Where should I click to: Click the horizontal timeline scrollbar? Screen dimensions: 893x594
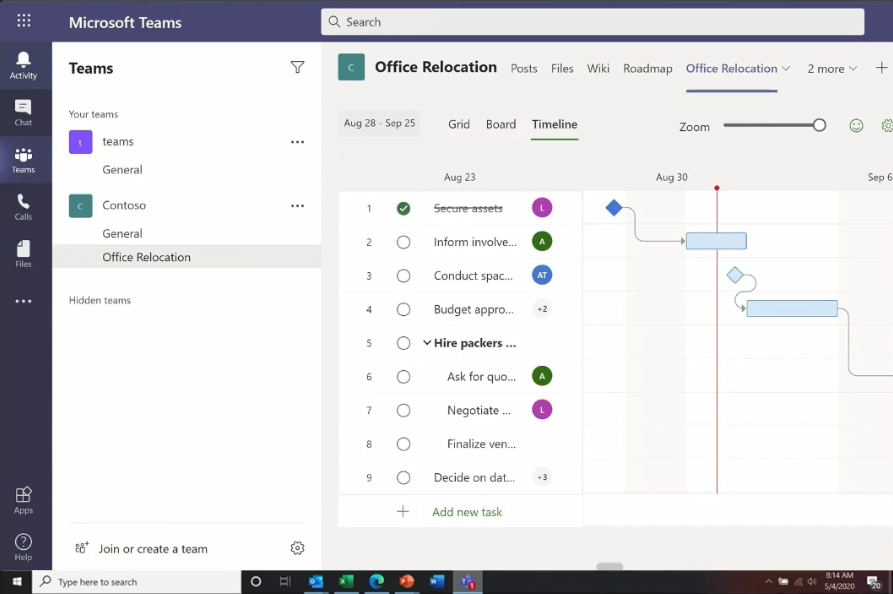point(609,566)
